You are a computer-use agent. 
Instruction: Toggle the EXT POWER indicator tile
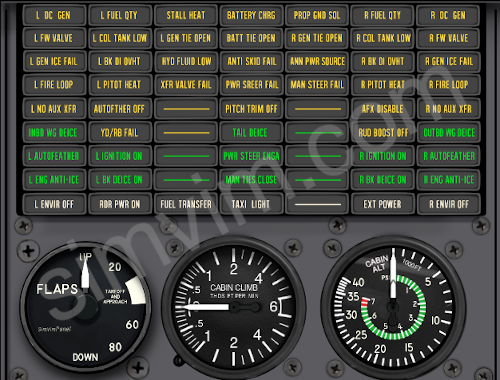pyautogui.click(x=382, y=204)
